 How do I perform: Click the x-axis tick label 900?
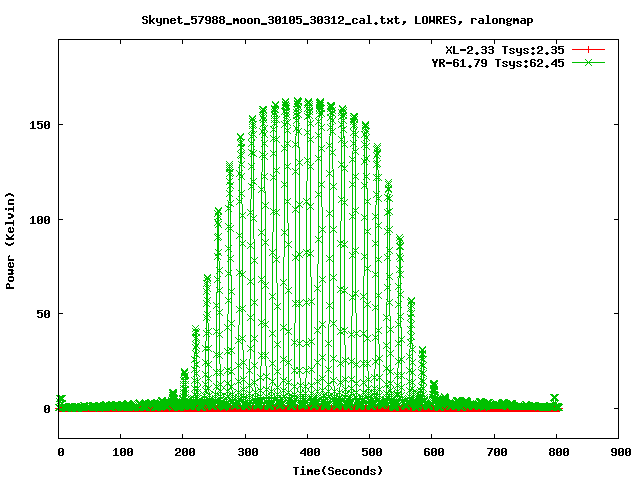tap(620, 452)
